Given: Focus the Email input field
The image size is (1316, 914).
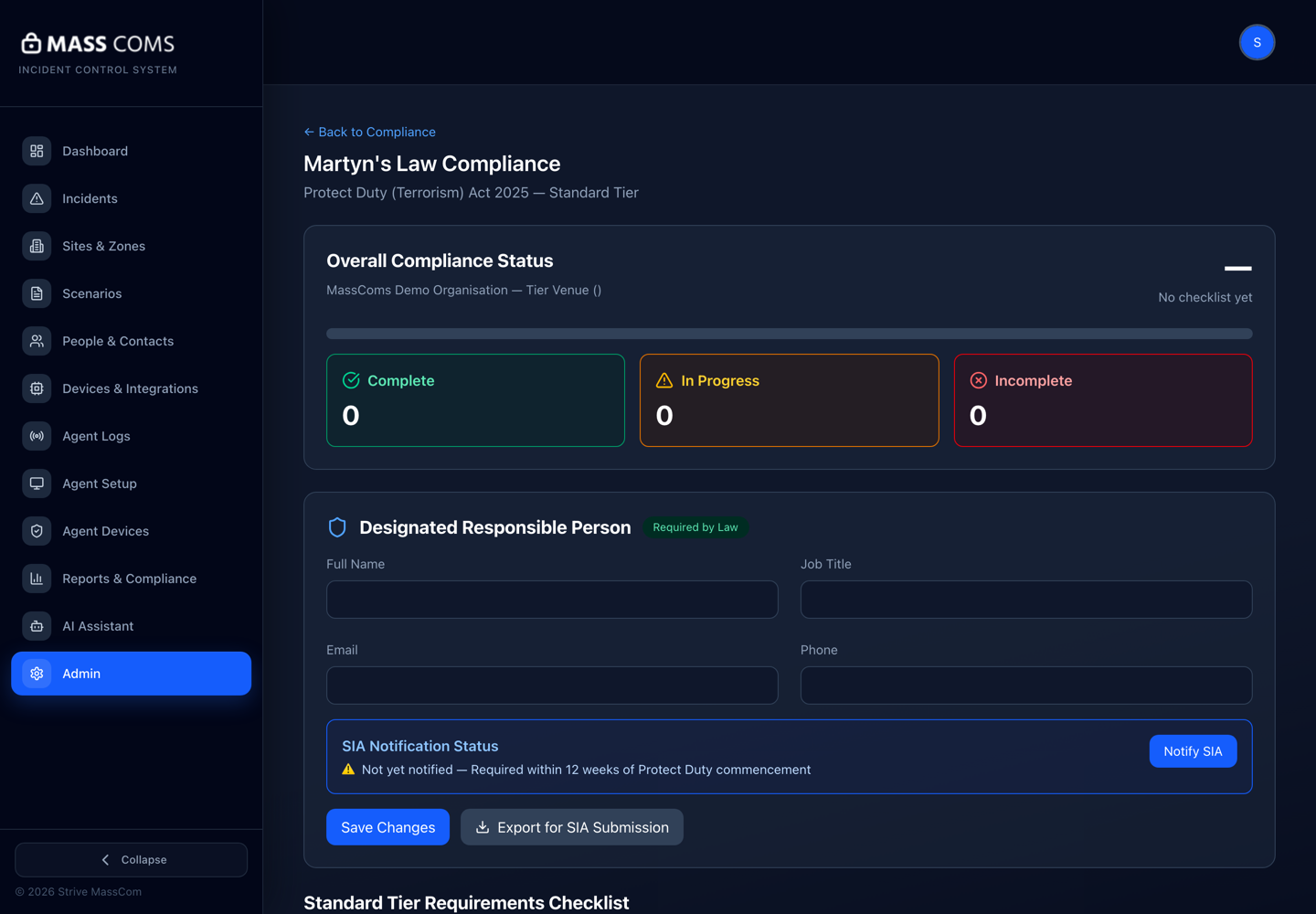Looking at the screenshot, I should click(552, 685).
